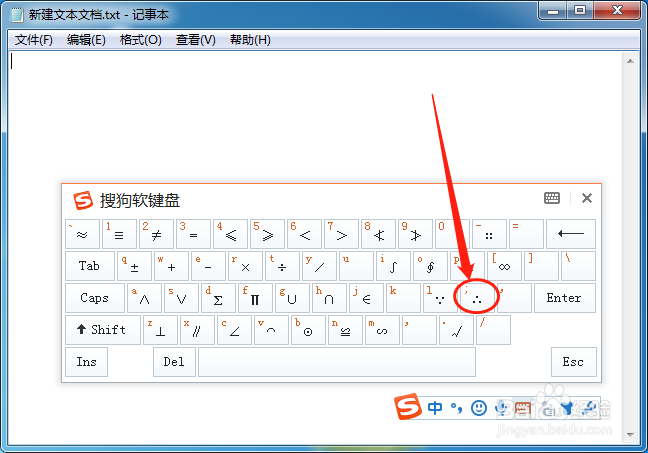Click the ∴ therefore key
Viewport: 648px width, 453px height.
coord(477,298)
